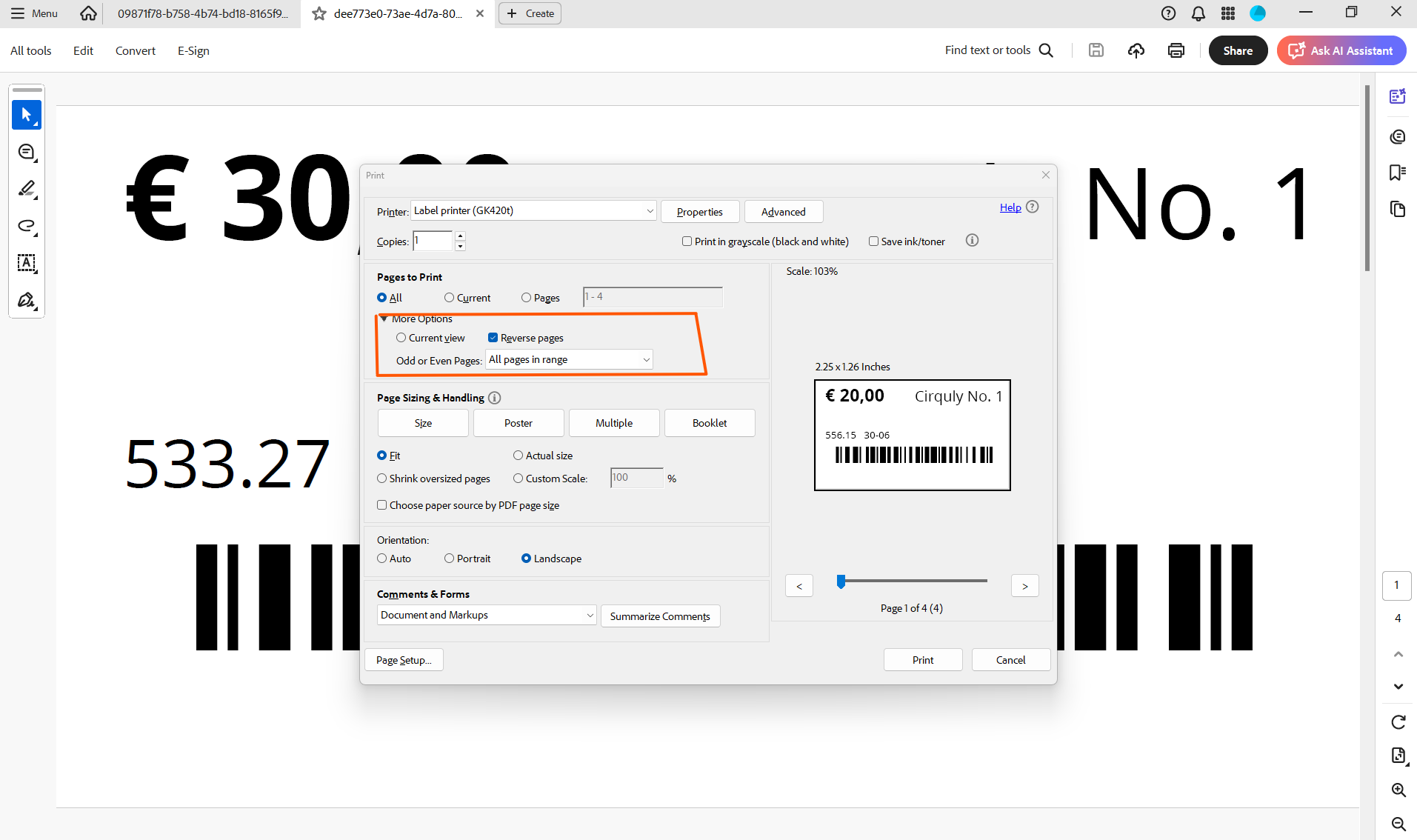Image resolution: width=1417 pixels, height=840 pixels.
Task: Increase the Copies stepper value
Action: (x=460, y=236)
